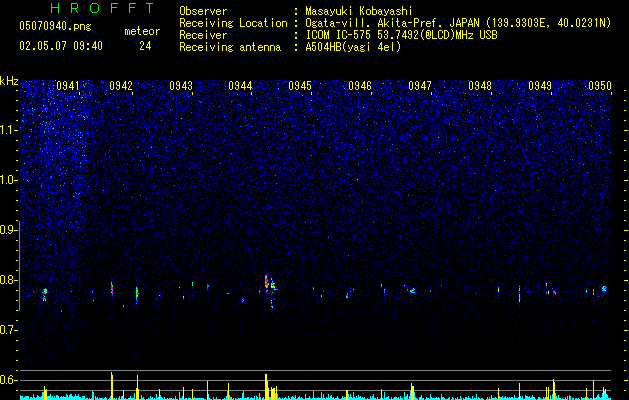Click time marker 0945
The width and height of the screenshot is (629, 400).
pyautogui.click(x=300, y=86)
